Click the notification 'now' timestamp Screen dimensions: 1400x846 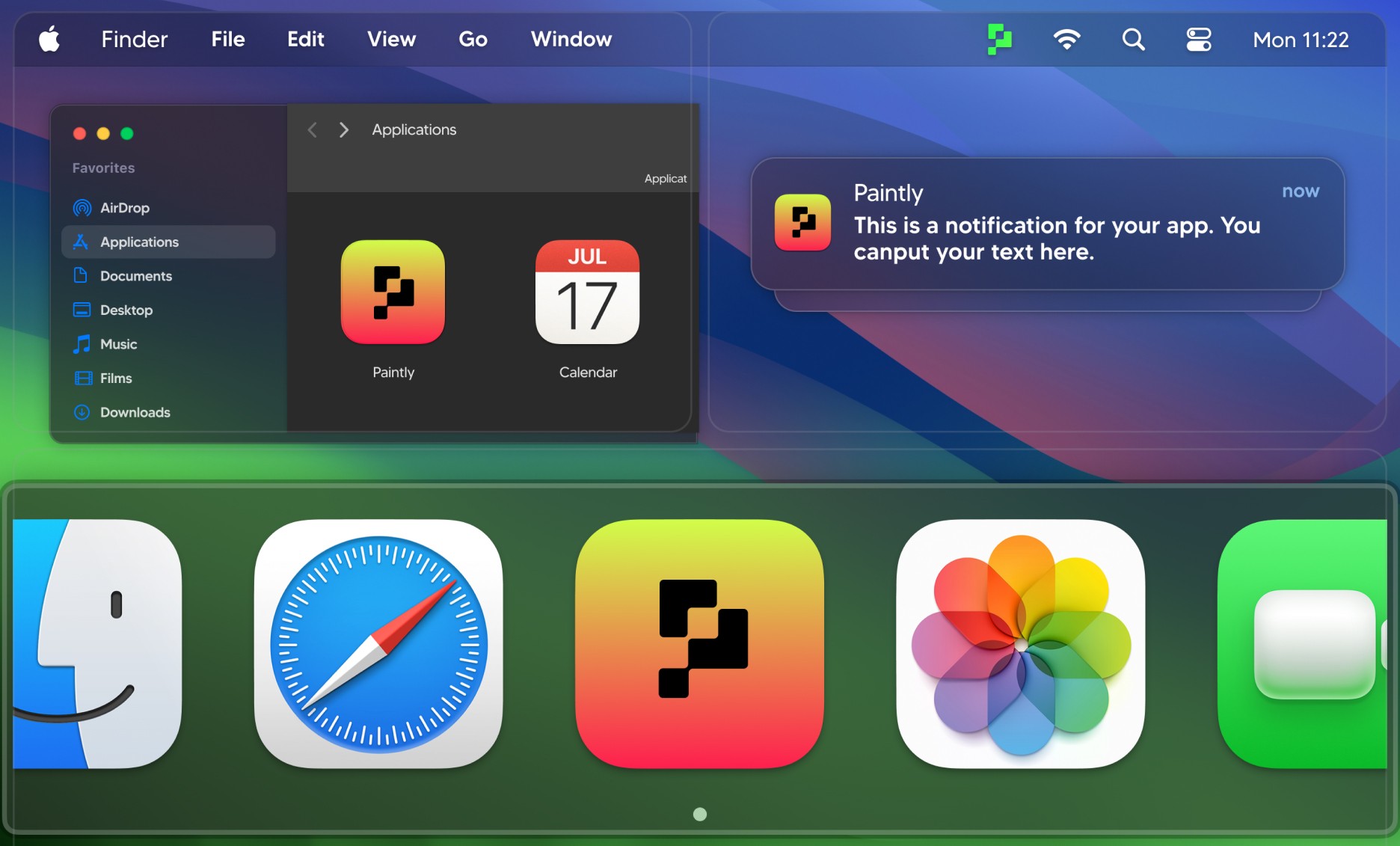click(1301, 191)
